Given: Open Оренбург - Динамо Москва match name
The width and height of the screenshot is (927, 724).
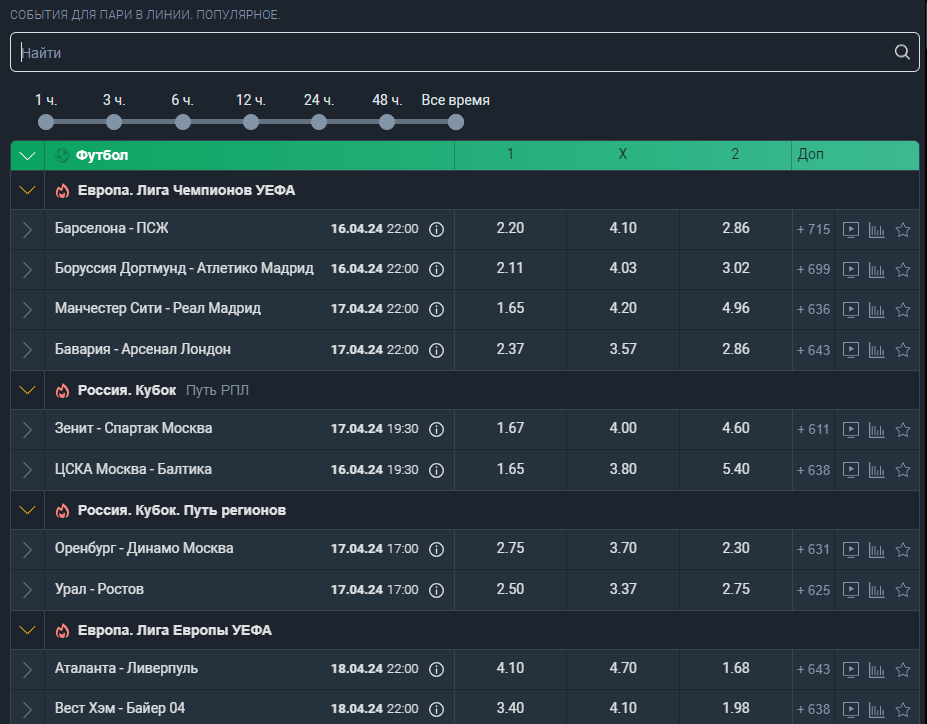Looking at the screenshot, I should point(144,548).
